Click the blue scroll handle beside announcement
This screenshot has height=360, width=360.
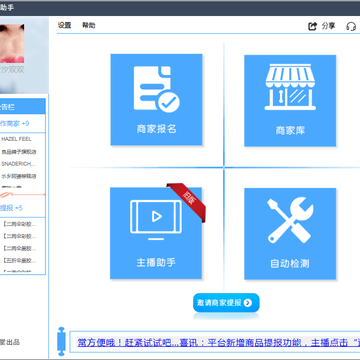click(x=61, y=341)
